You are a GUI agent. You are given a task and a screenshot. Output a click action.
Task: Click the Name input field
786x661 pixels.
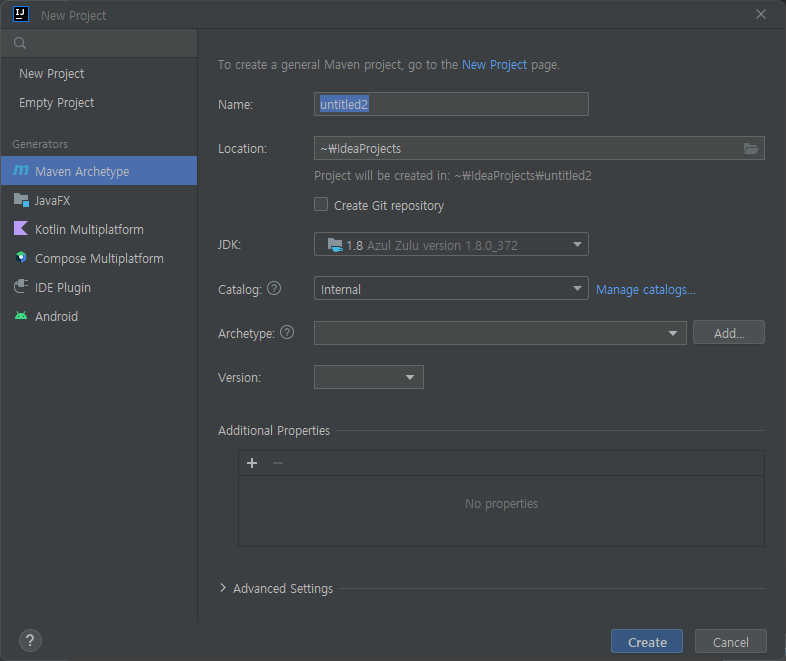click(451, 104)
